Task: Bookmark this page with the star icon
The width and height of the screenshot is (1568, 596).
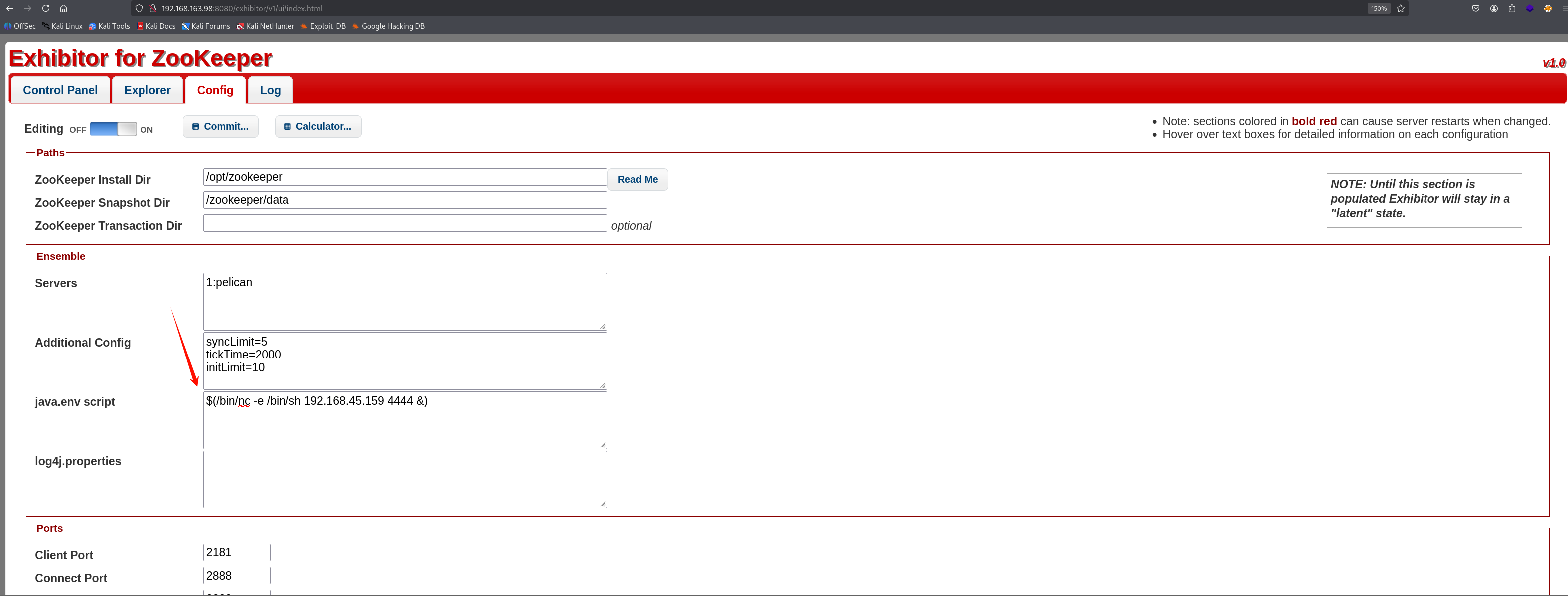Action: 1400,8
